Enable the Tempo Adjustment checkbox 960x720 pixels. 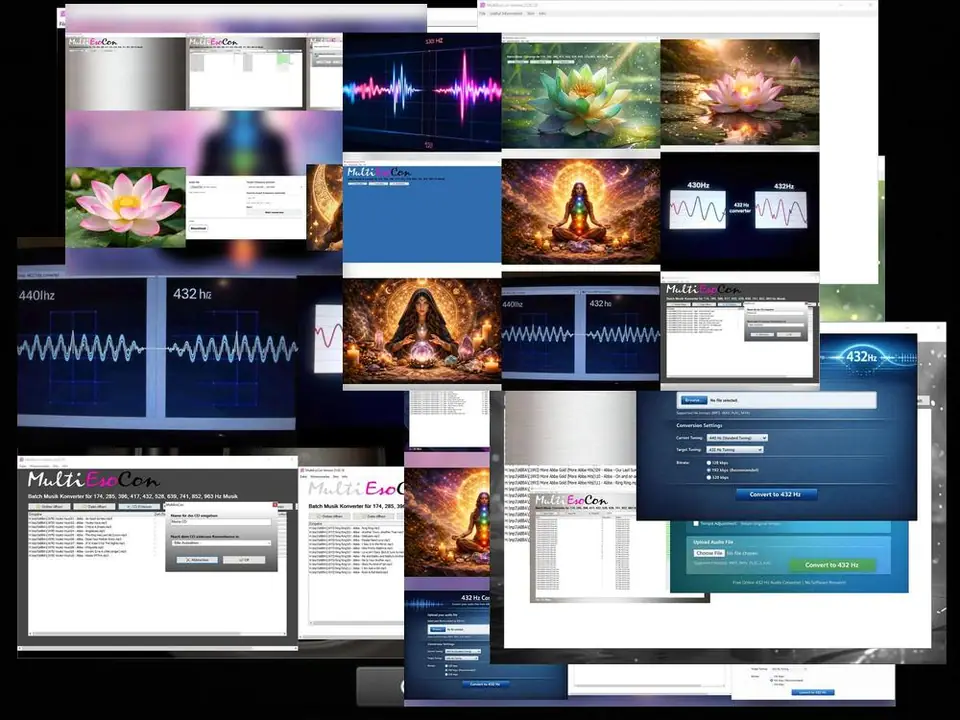coord(695,523)
